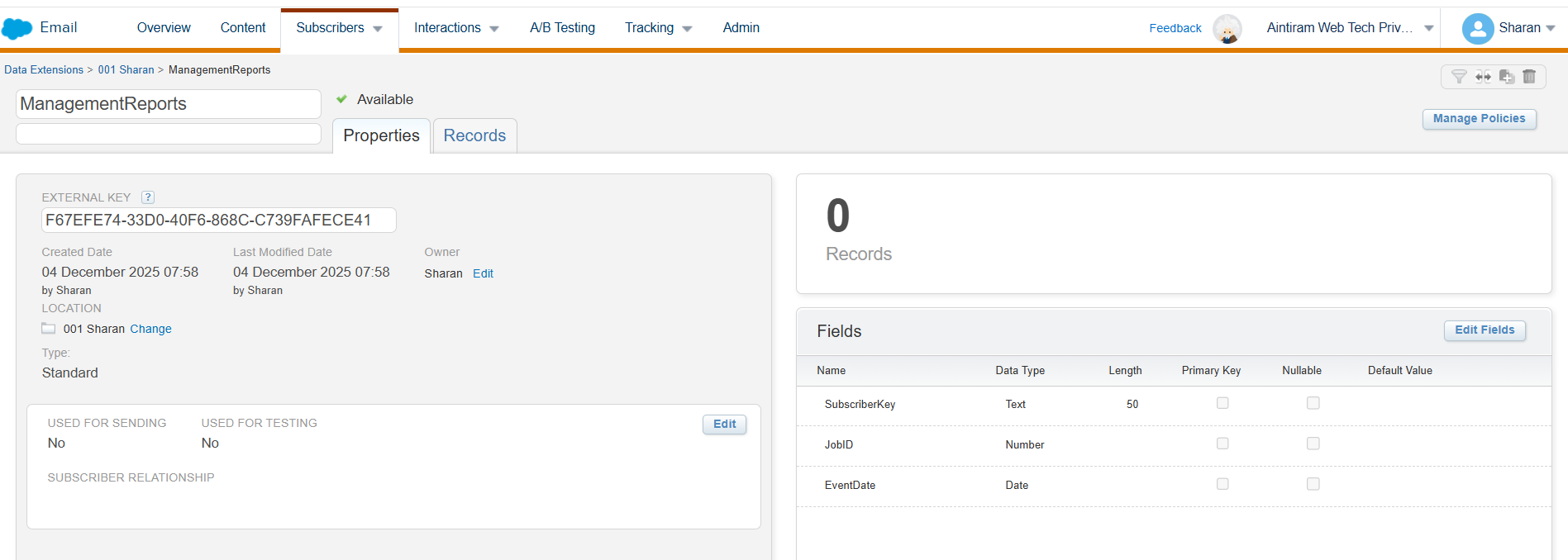1568x560 pixels.
Task: Open the A/B Testing menu item
Action: click(x=562, y=28)
